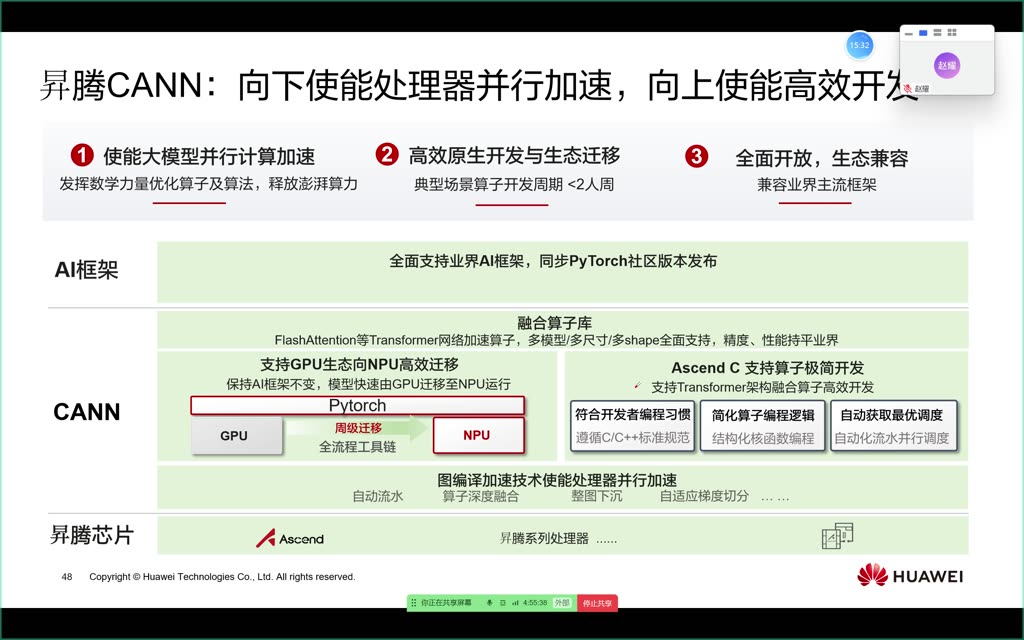1024x640 pixels.
Task: Click the 自适应梯度切分 item
Action: point(704,496)
